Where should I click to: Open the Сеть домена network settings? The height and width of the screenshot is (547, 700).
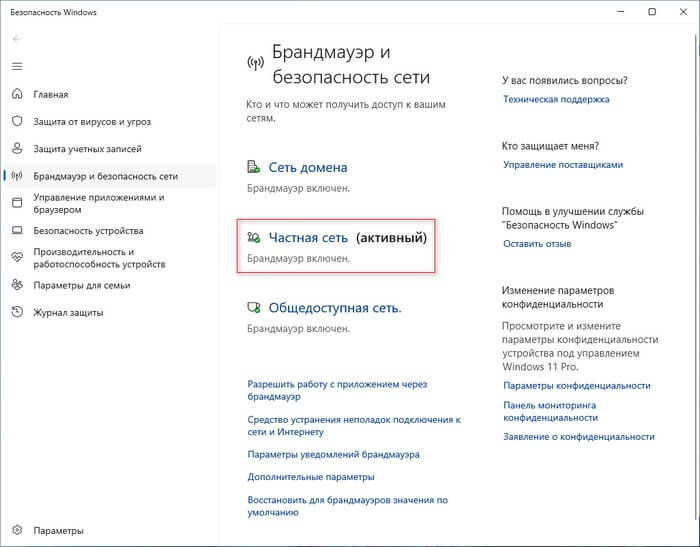click(308, 168)
